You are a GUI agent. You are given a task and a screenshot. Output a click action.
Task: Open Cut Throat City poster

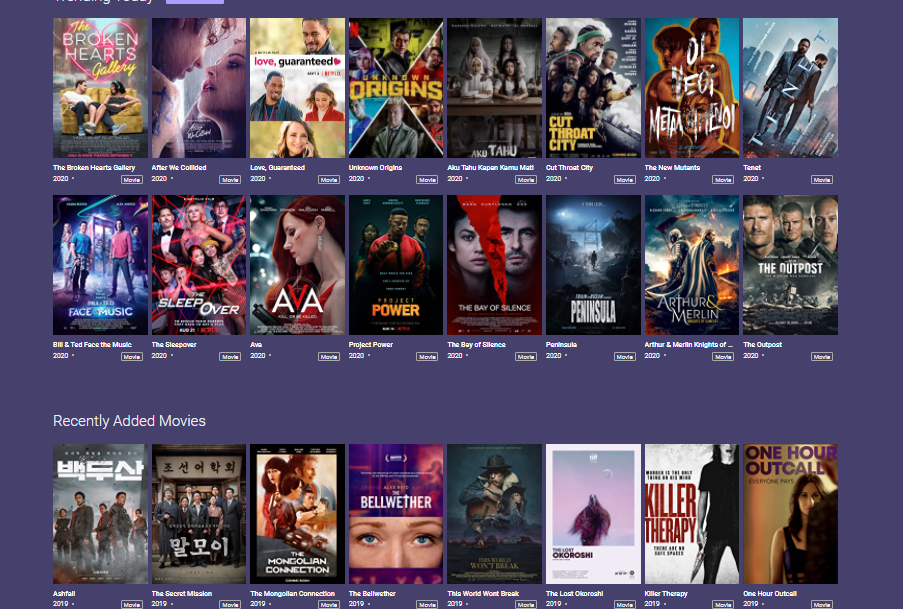(x=593, y=88)
